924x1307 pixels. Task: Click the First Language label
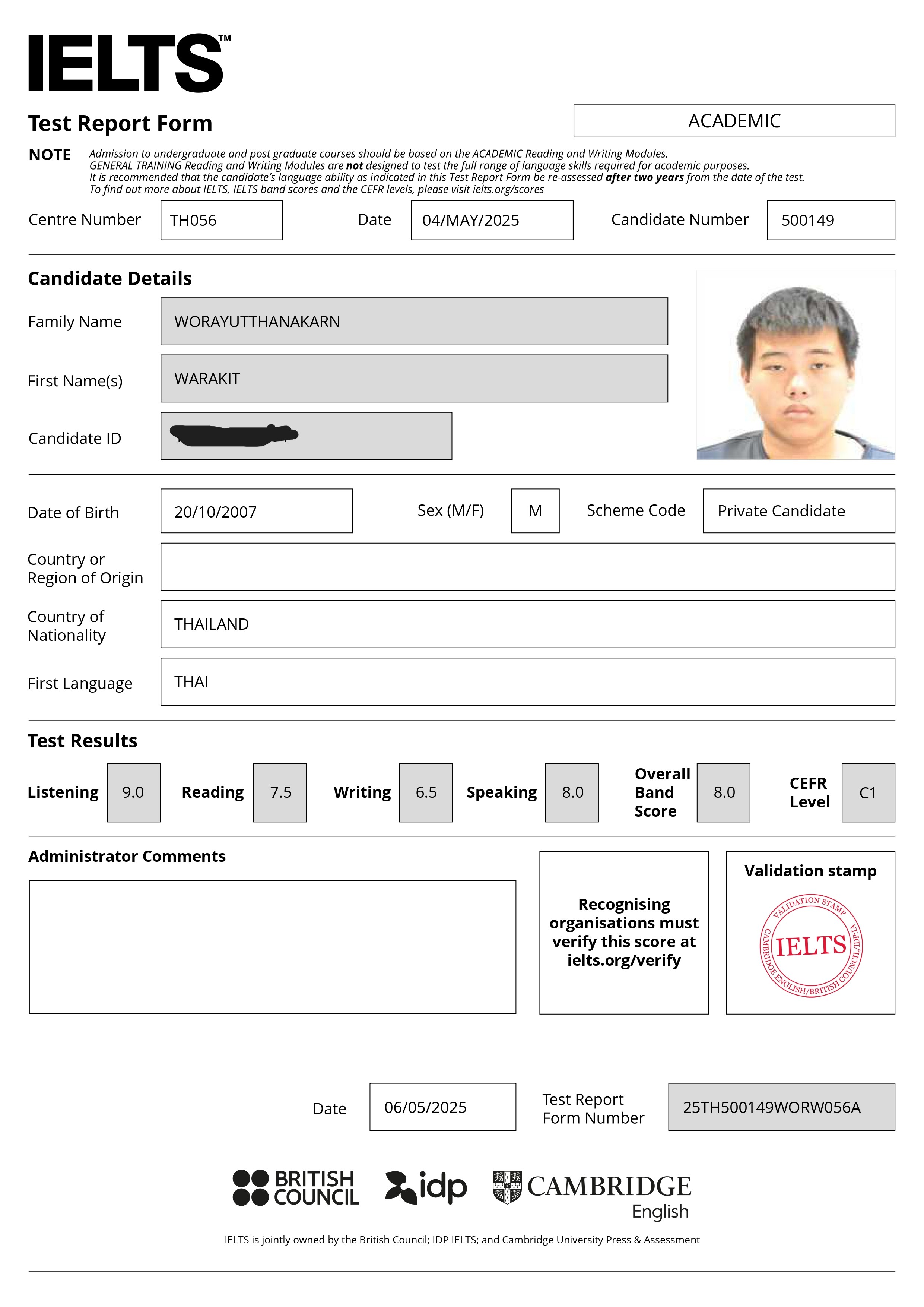tap(80, 684)
